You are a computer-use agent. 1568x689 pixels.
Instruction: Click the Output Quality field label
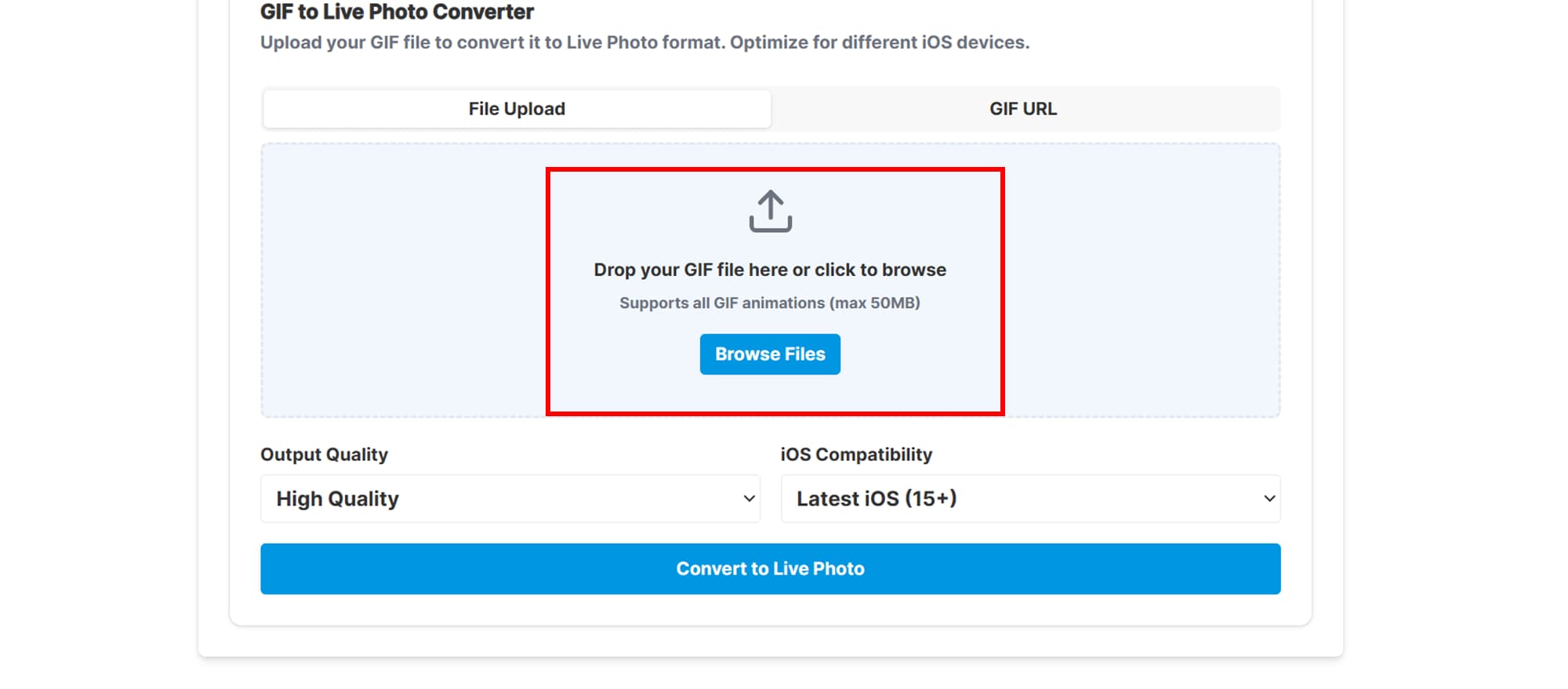pyautogui.click(x=324, y=455)
